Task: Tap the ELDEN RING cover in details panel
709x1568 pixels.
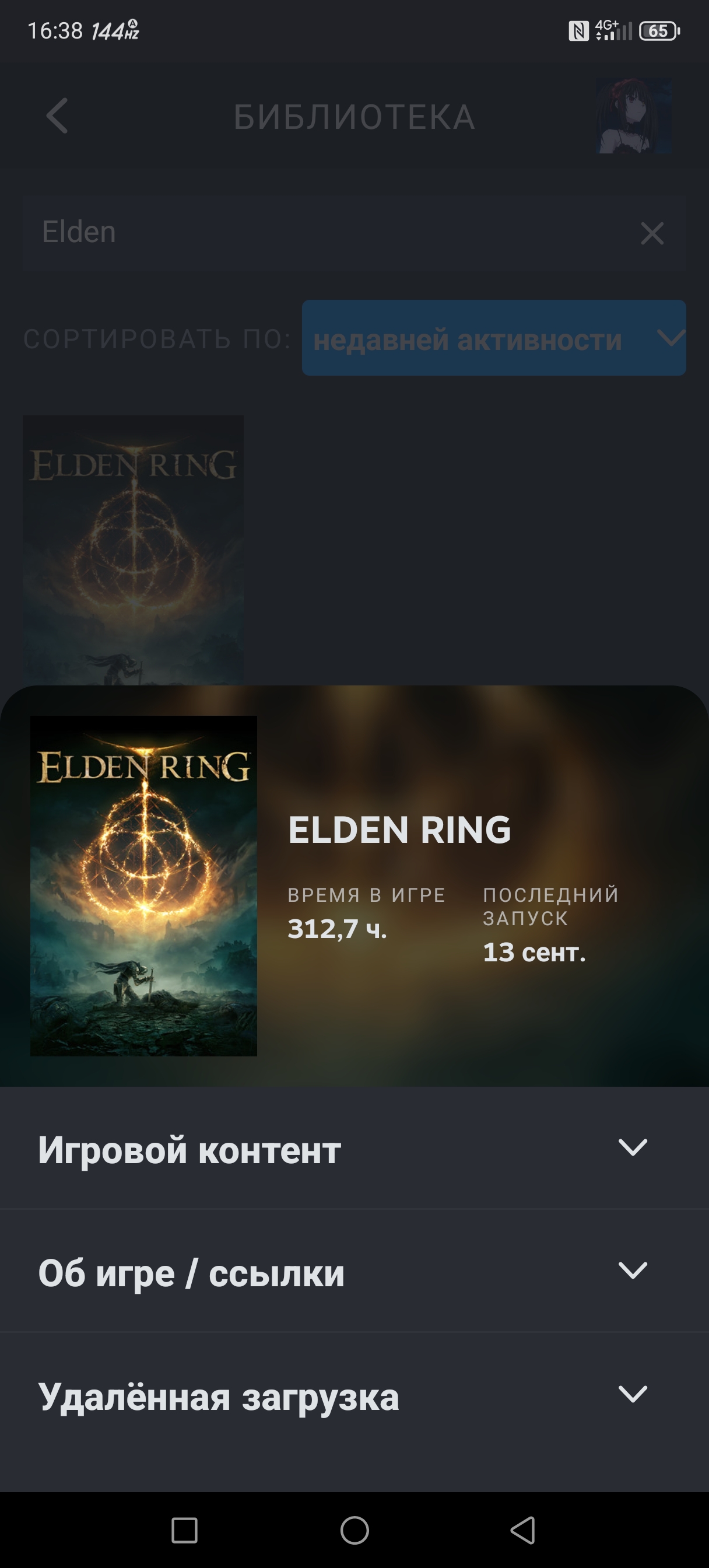Action: click(143, 885)
